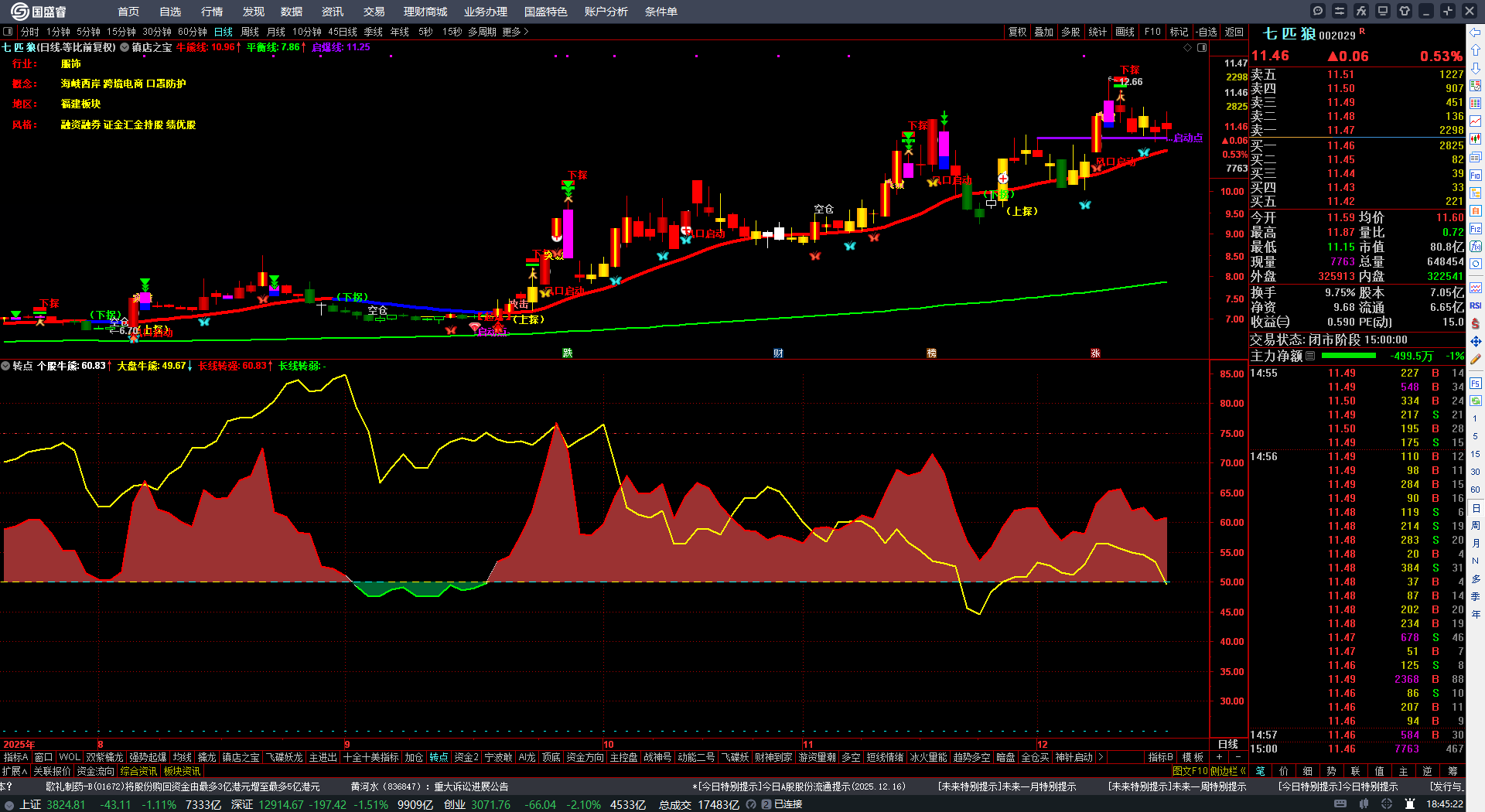Click the F10 toolbar button
The image size is (1485, 812).
tap(1152, 32)
